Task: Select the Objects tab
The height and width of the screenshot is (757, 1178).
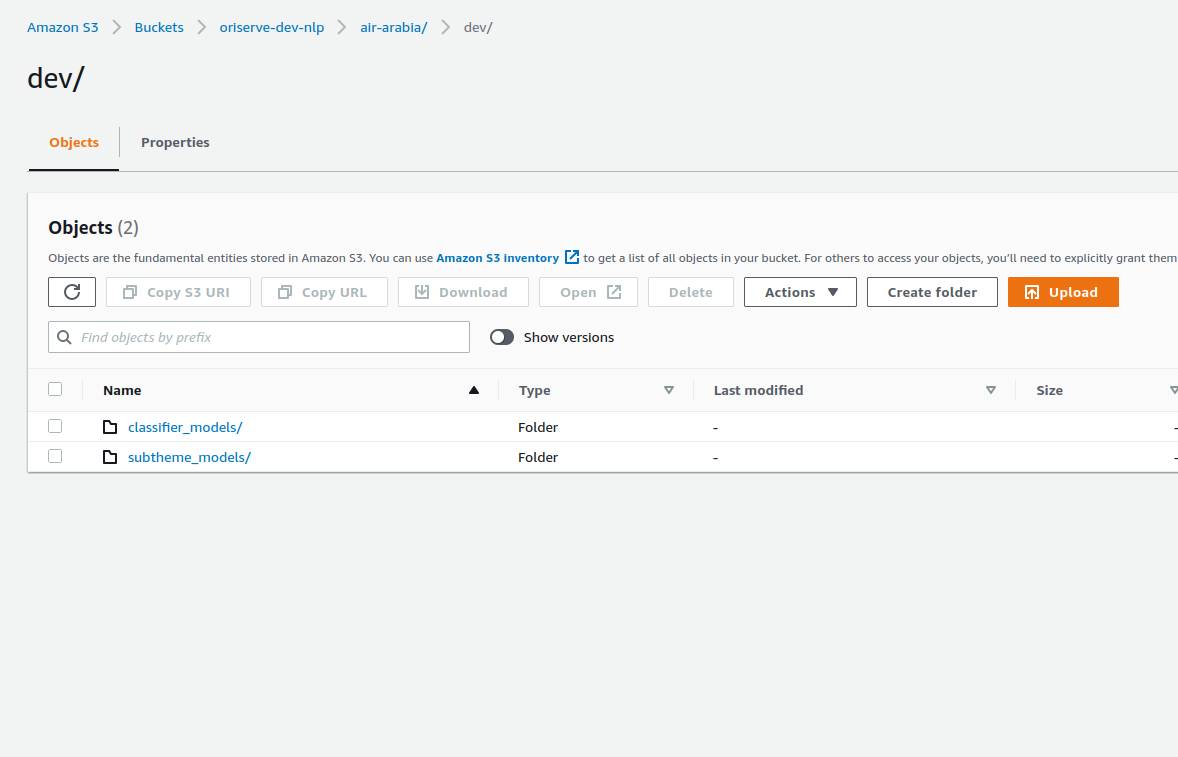Action: [73, 142]
